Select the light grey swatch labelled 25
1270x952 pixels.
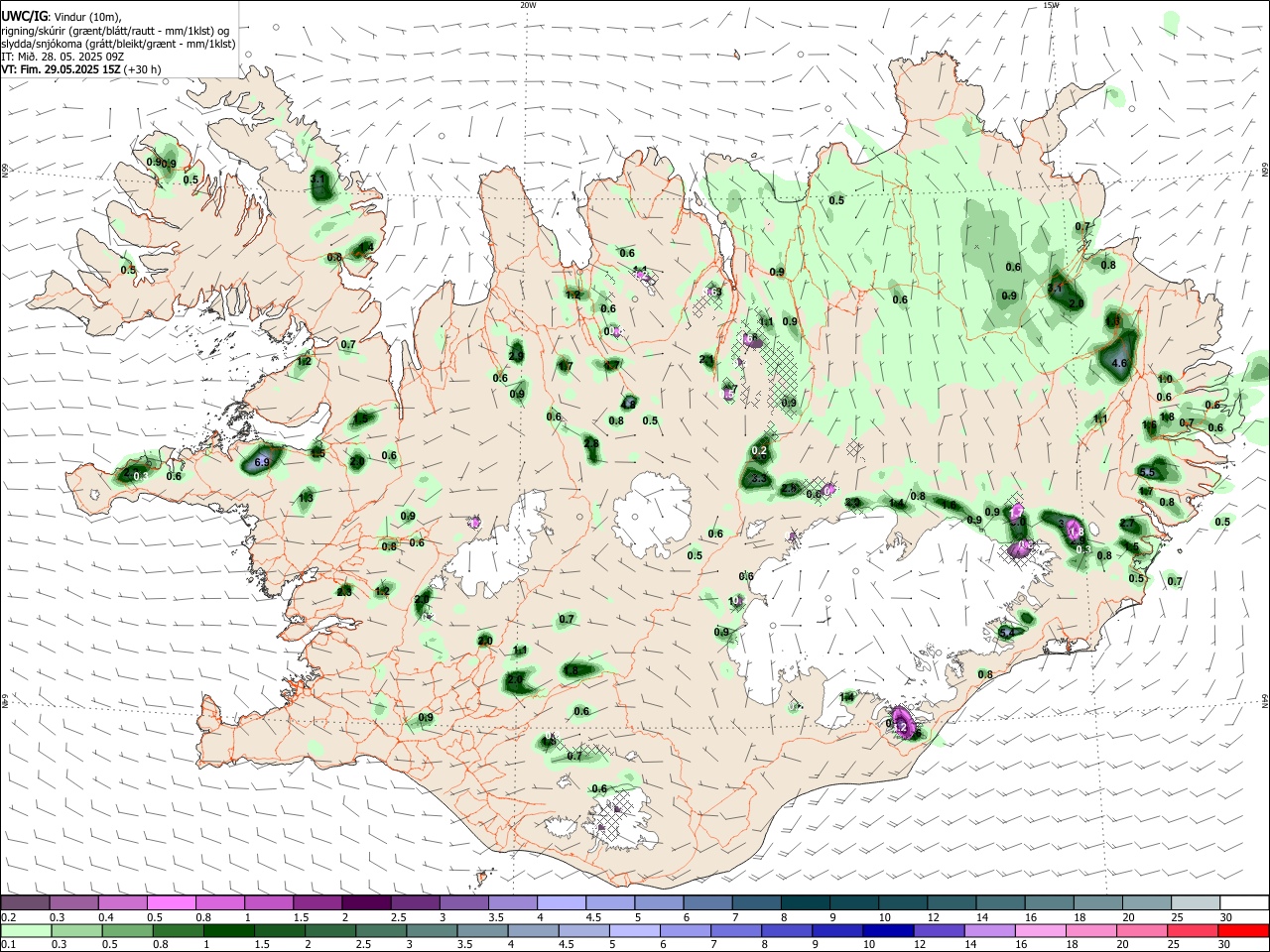pos(1196,903)
